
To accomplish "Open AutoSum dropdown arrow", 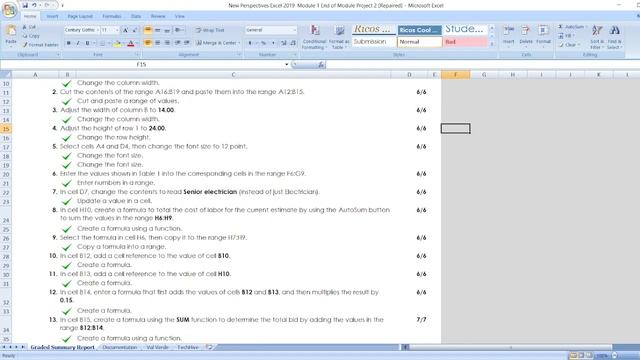I will tap(586, 27).
